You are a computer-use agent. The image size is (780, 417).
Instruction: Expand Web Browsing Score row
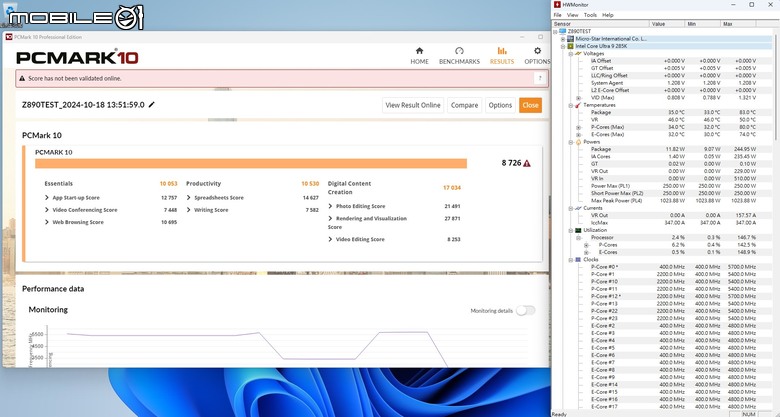point(47,222)
